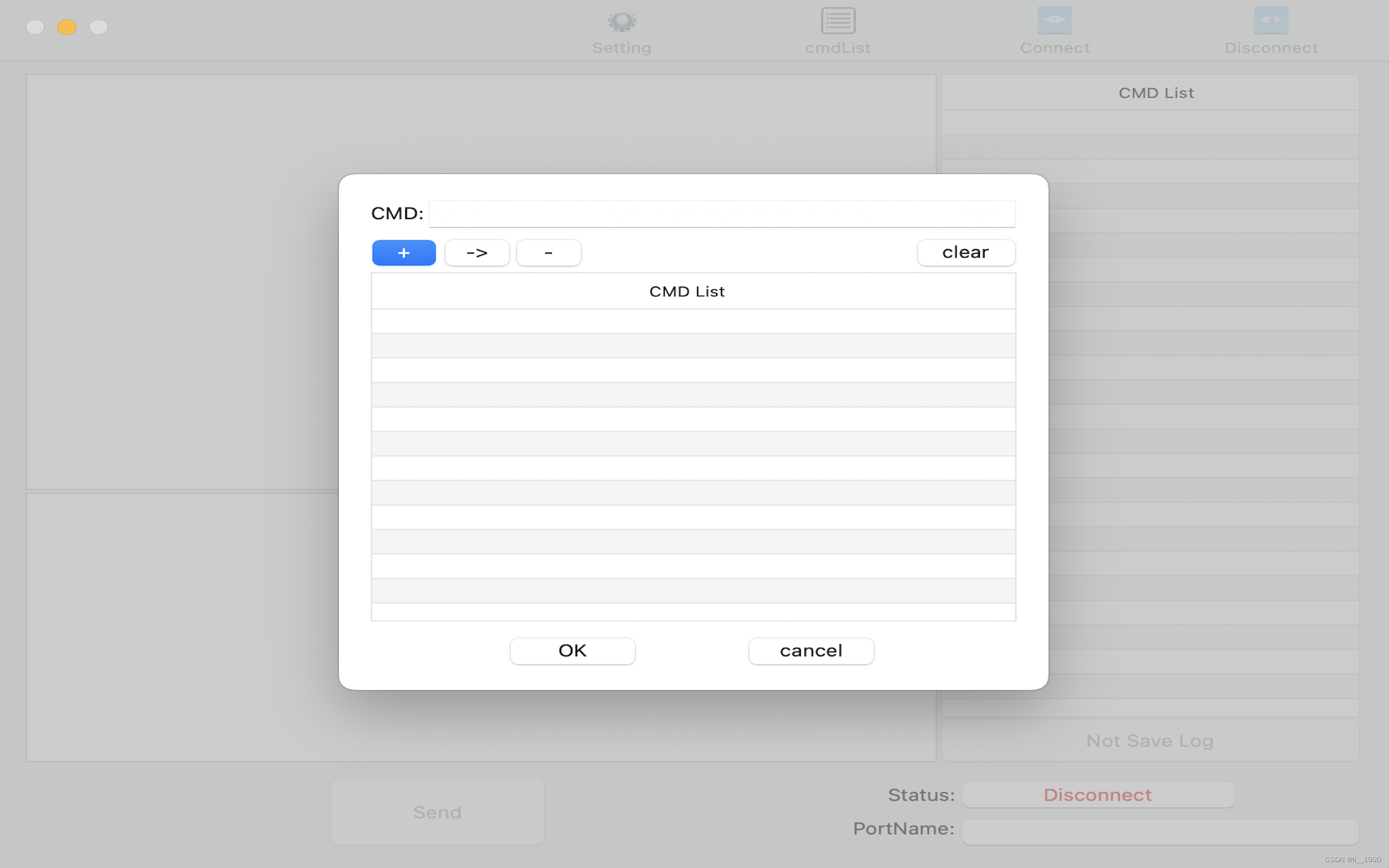
Task: Click OK to confirm command list
Action: tap(572, 650)
